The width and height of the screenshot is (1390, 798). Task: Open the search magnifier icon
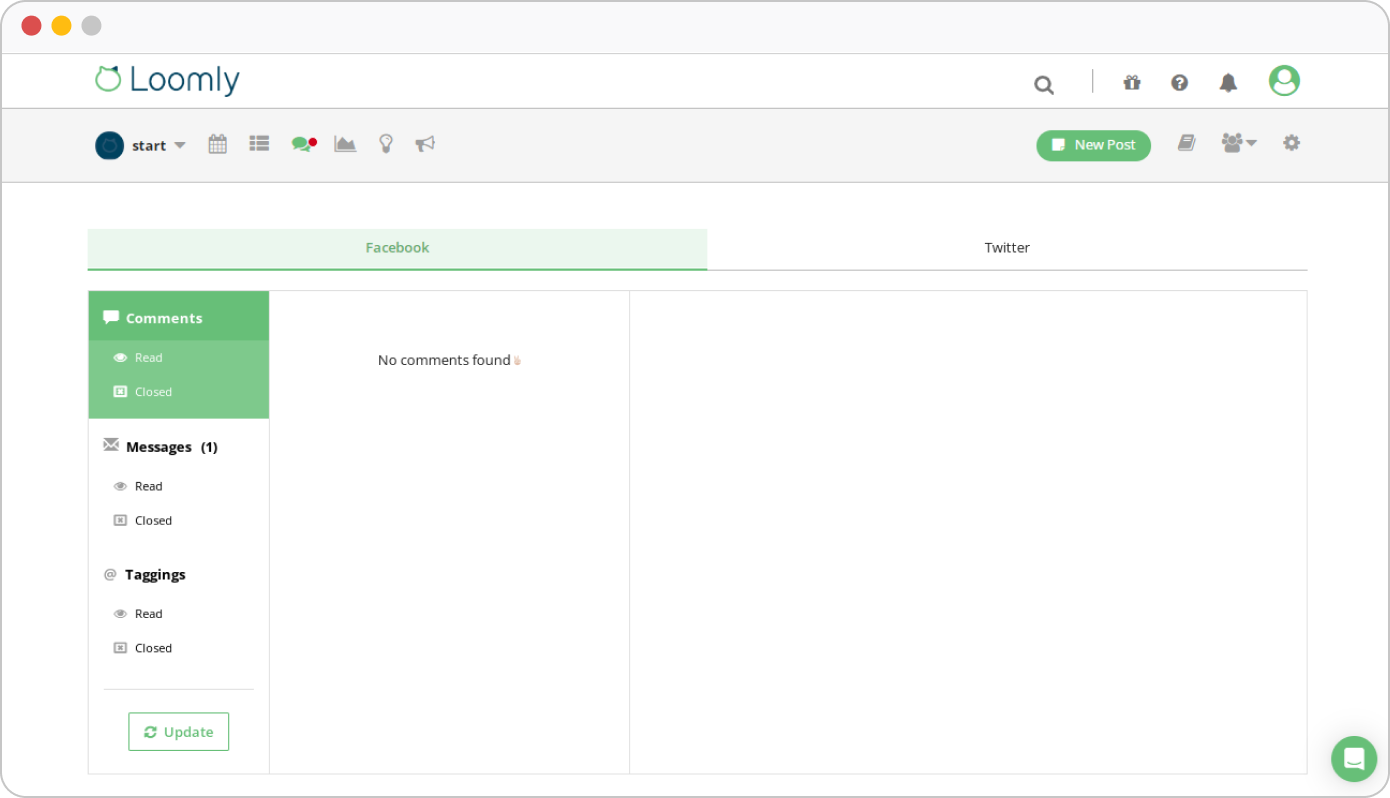1044,85
